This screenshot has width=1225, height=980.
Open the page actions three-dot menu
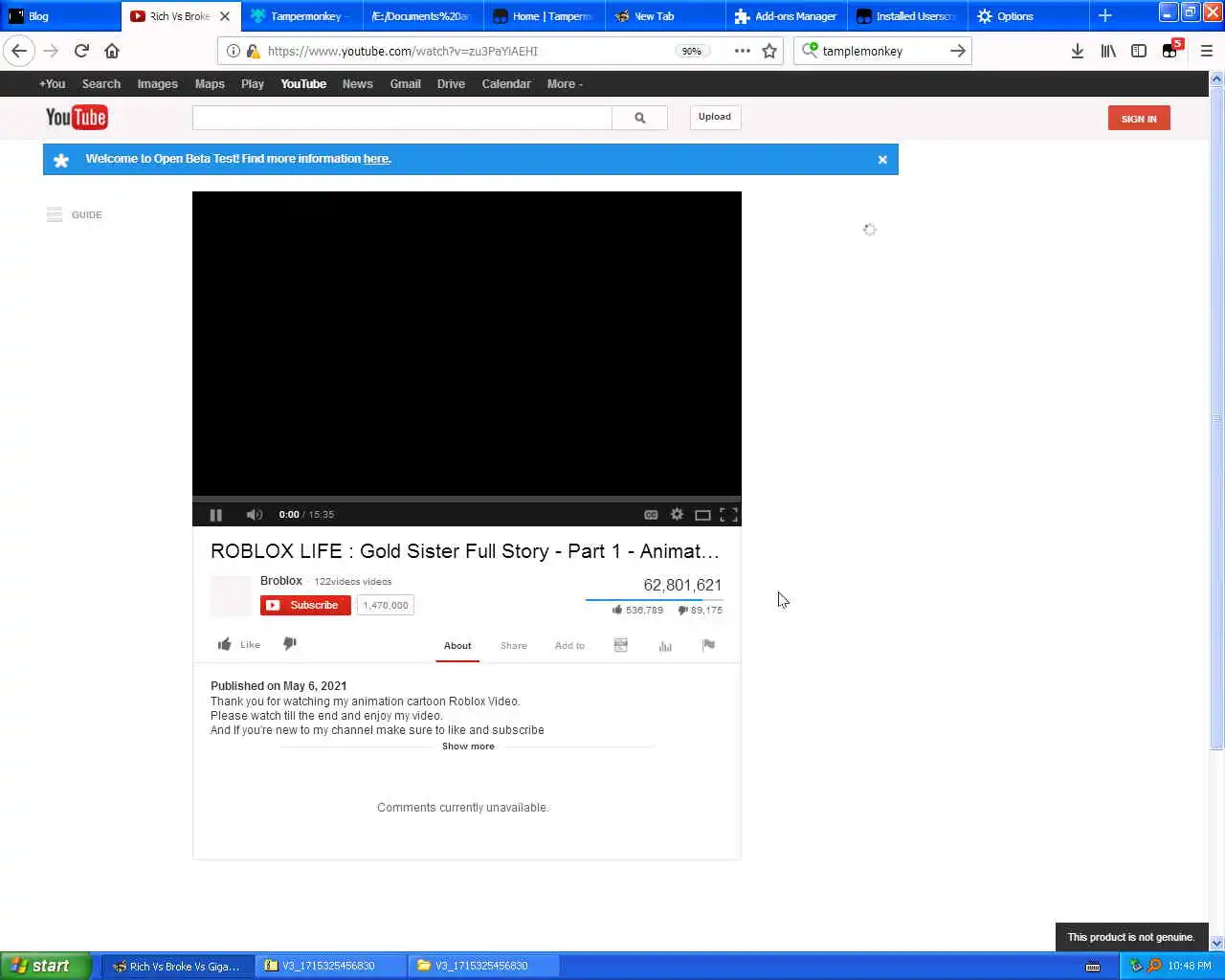[x=742, y=51]
